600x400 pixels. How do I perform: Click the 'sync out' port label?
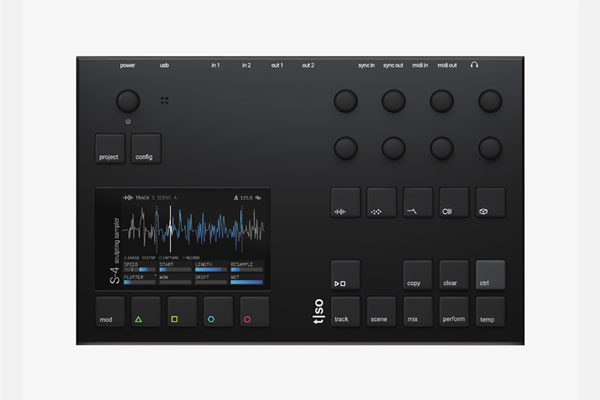(x=393, y=65)
